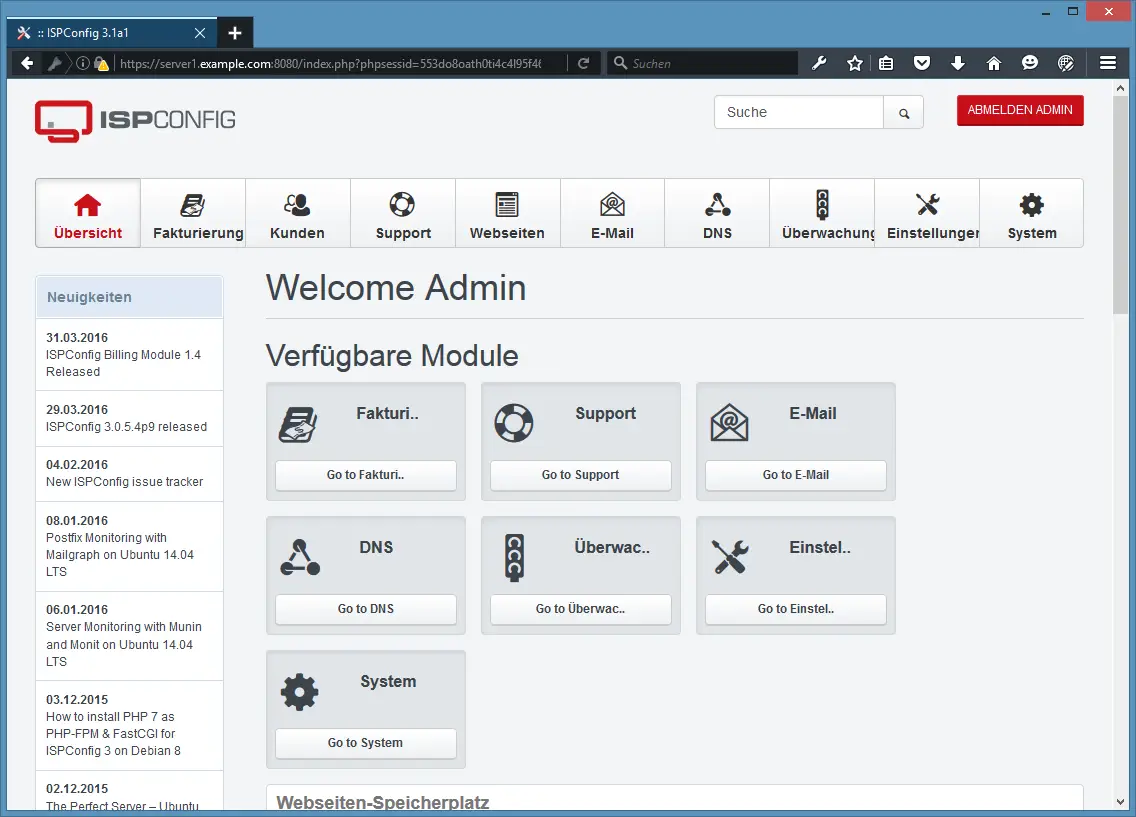Screen dimensions: 1136x817
Task: Click the Go to Überwac.. button
Action: tap(581, 609)
